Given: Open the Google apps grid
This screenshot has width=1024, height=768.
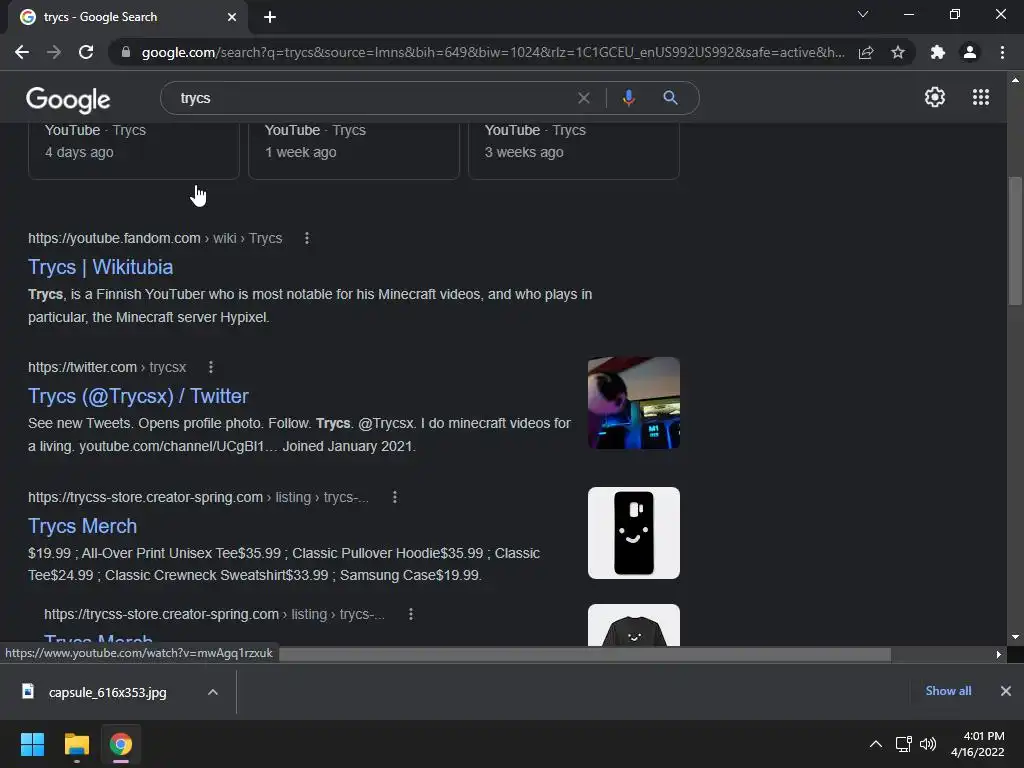Looking at the screenshot, I should [x=981, y=97].
